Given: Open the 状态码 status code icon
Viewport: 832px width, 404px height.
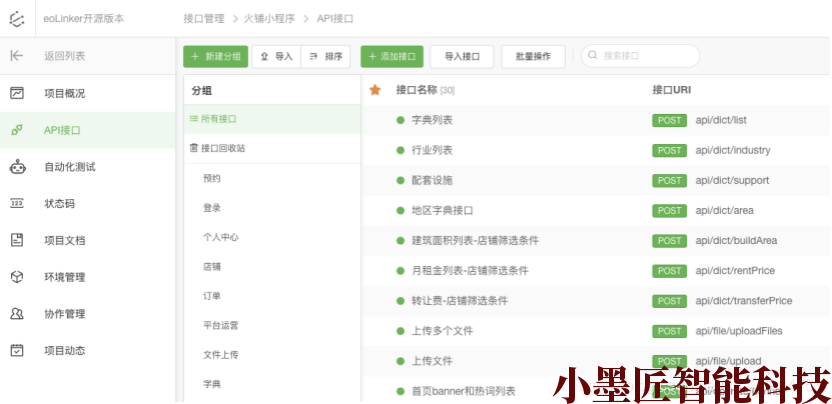Looking at the screenshot, I should 17,203.
